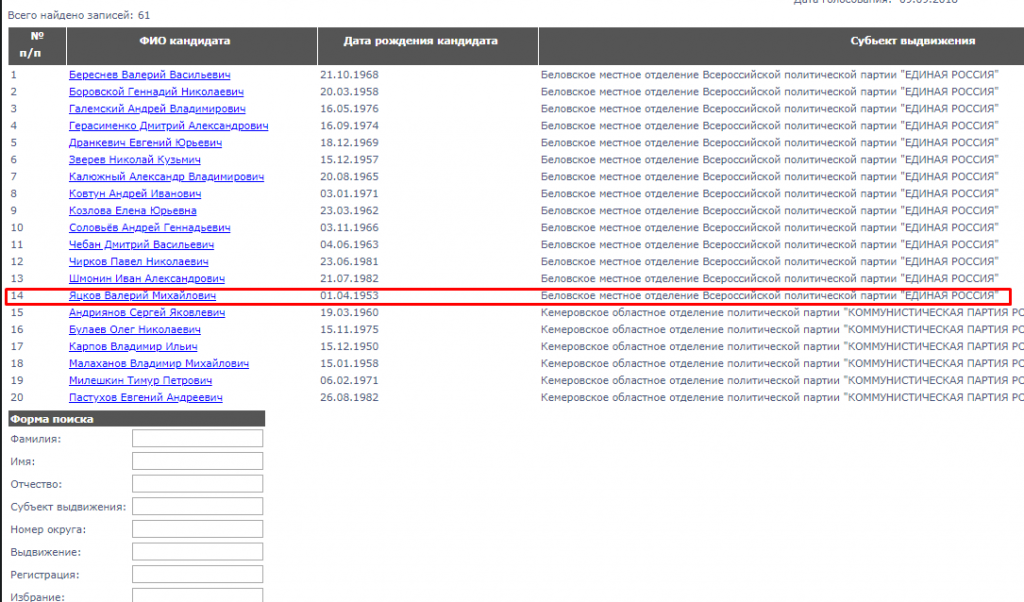The height and width of the screenshot is (602, 1024).
Task: Click the № п/п column header
Action: pos(37,46)
